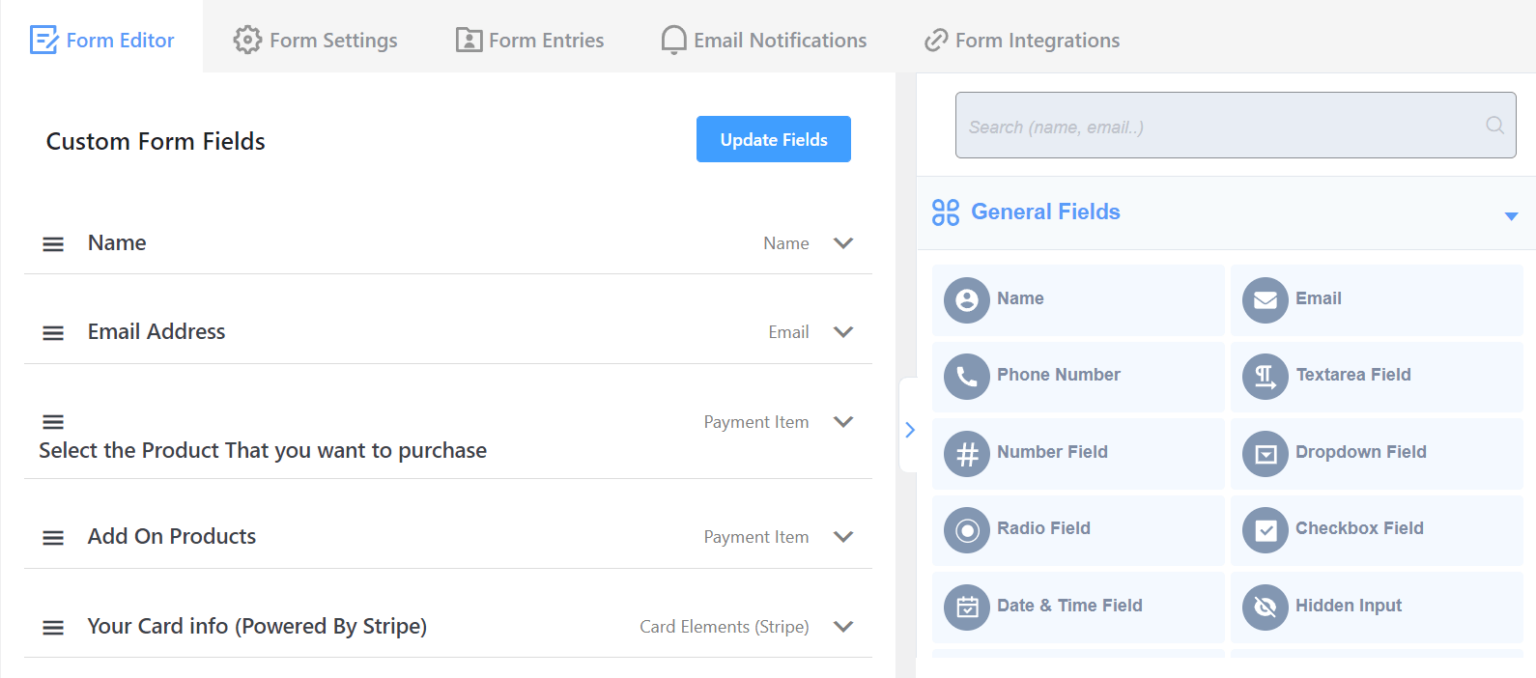Viewport: 1536px width, 678px height.
Task: Focus the field search input box
Action: pos(1236,125)
